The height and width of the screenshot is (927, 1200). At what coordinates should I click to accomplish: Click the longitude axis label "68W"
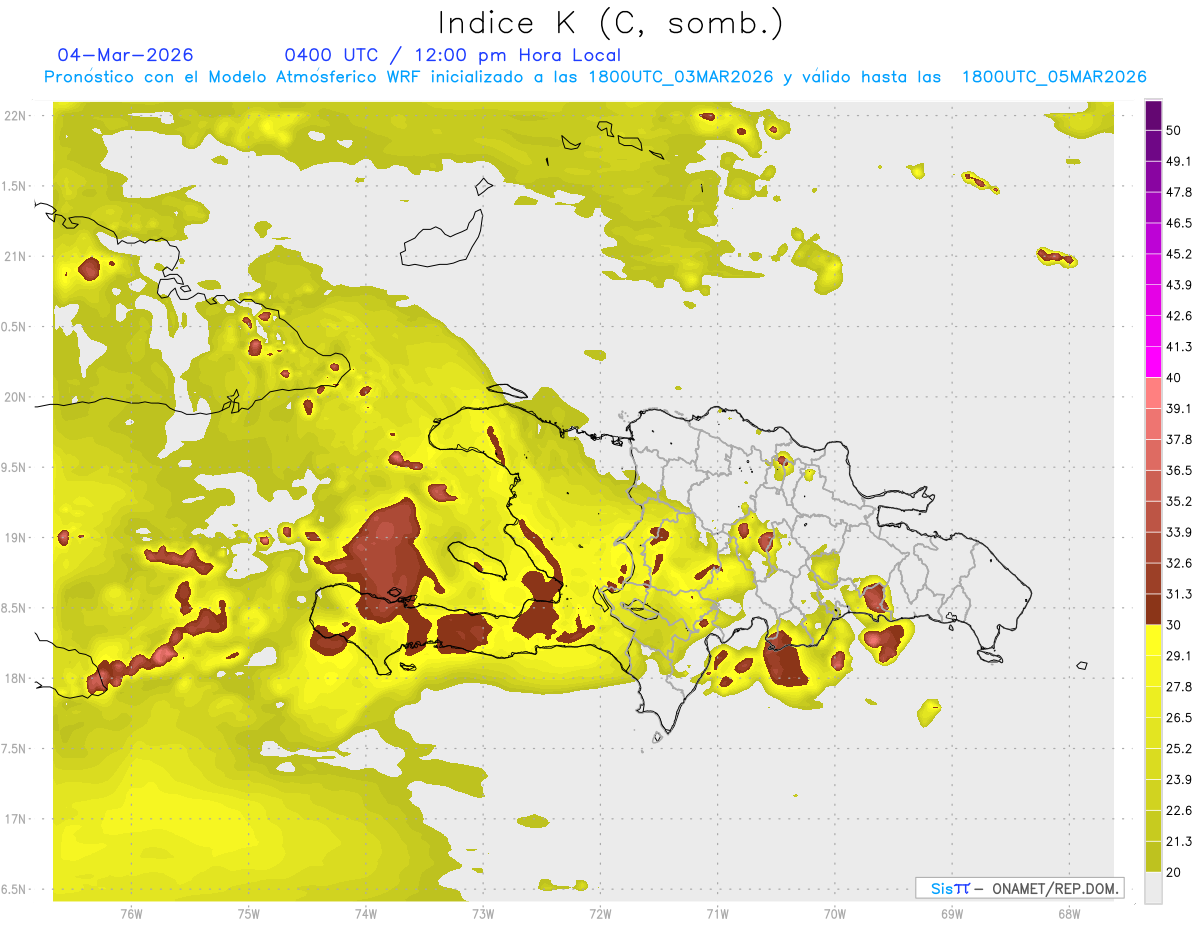(x=1068, y=914)
